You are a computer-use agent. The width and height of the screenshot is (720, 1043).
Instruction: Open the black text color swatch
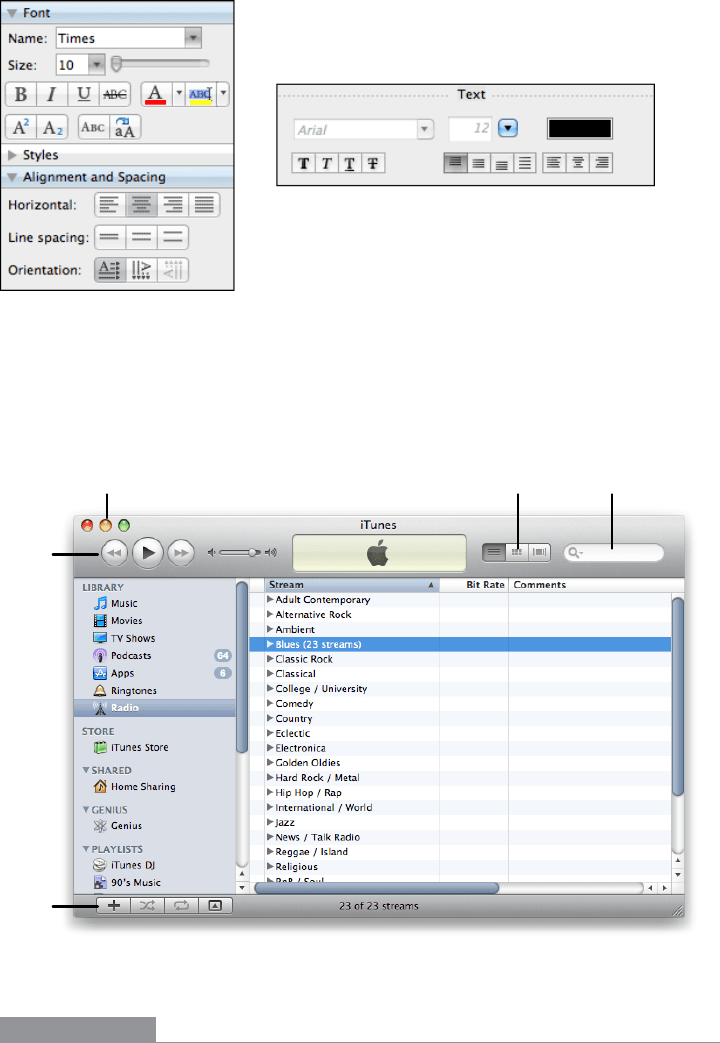point(580,128)
